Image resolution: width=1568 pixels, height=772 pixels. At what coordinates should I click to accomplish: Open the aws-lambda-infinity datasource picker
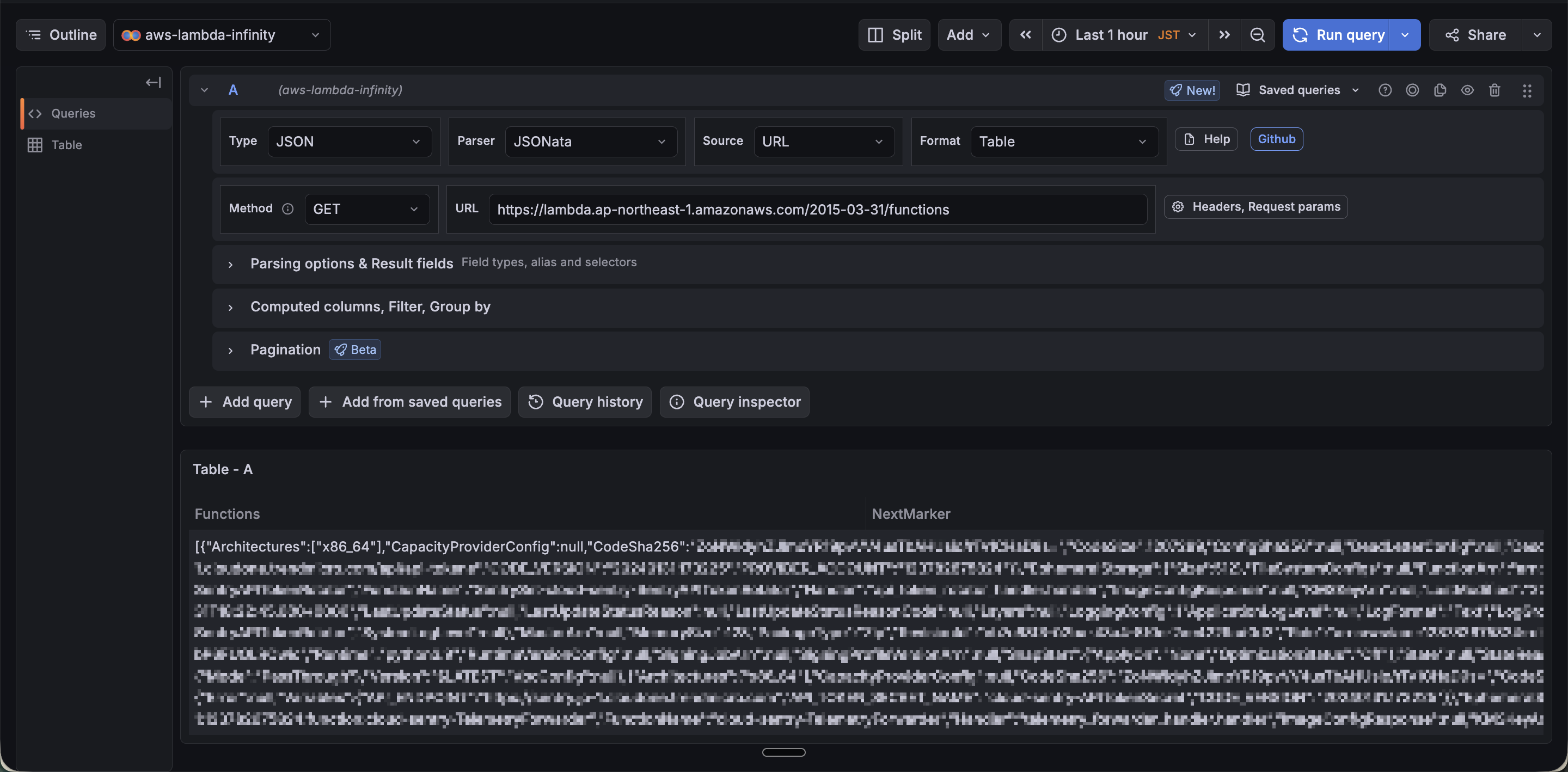coord(222,35)
